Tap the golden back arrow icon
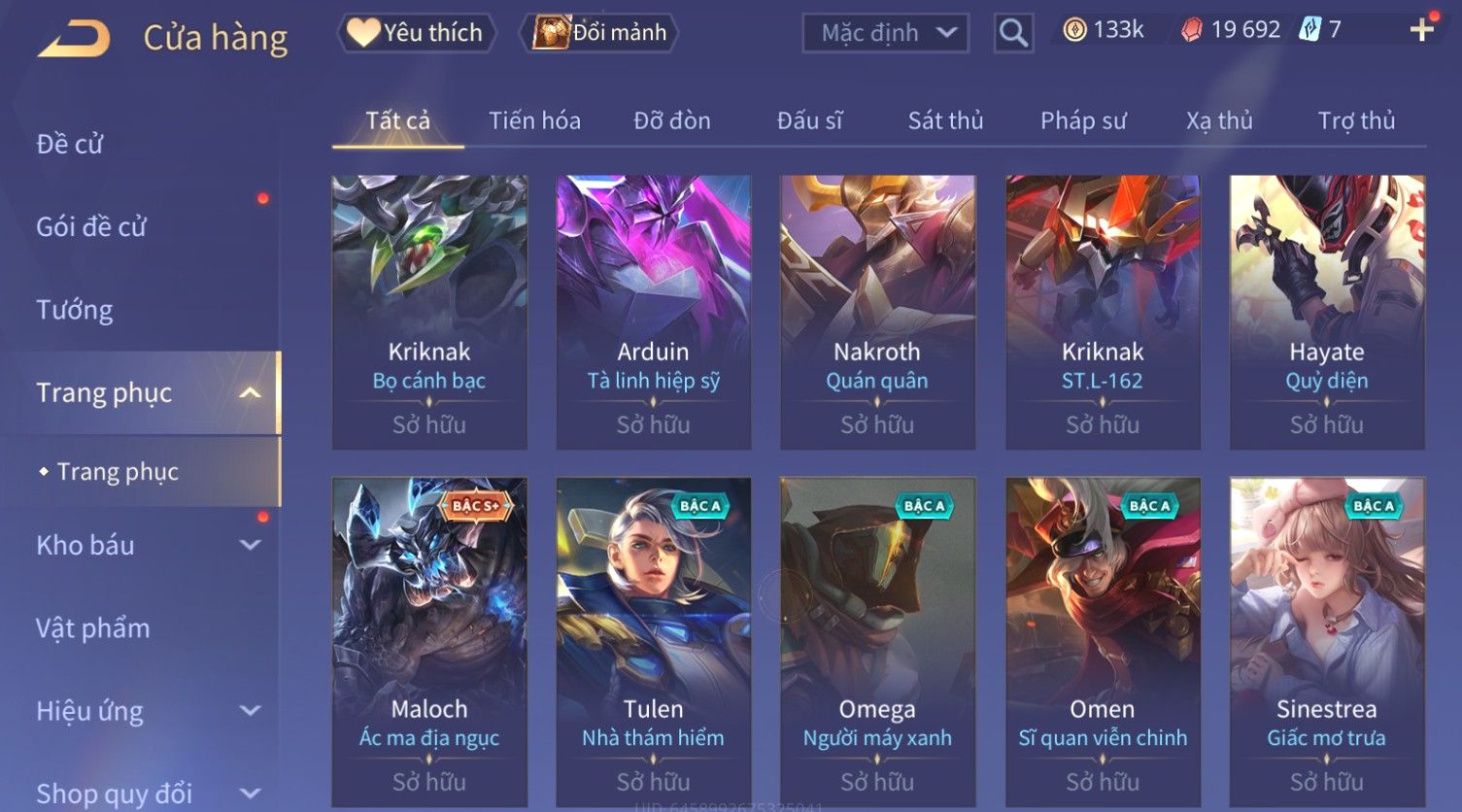This screenshot has width=1462, height=812. tap(74, 39)
